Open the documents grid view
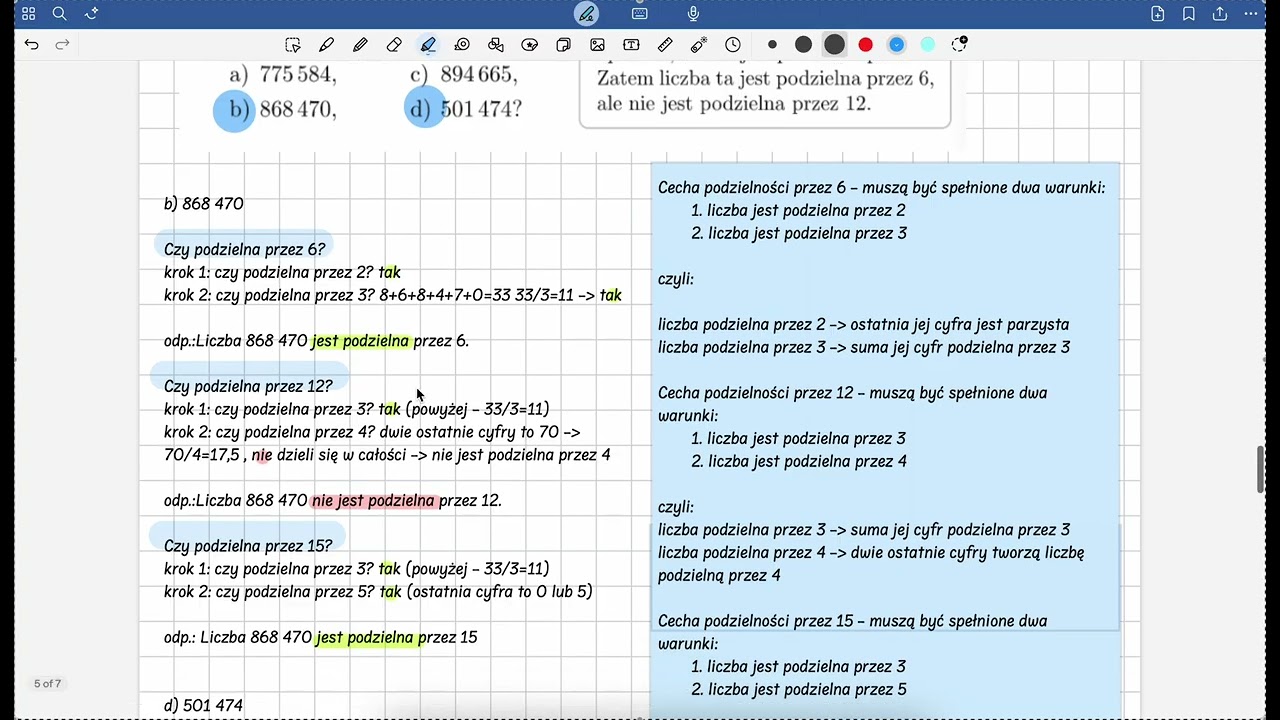 [x=28, y=14]
